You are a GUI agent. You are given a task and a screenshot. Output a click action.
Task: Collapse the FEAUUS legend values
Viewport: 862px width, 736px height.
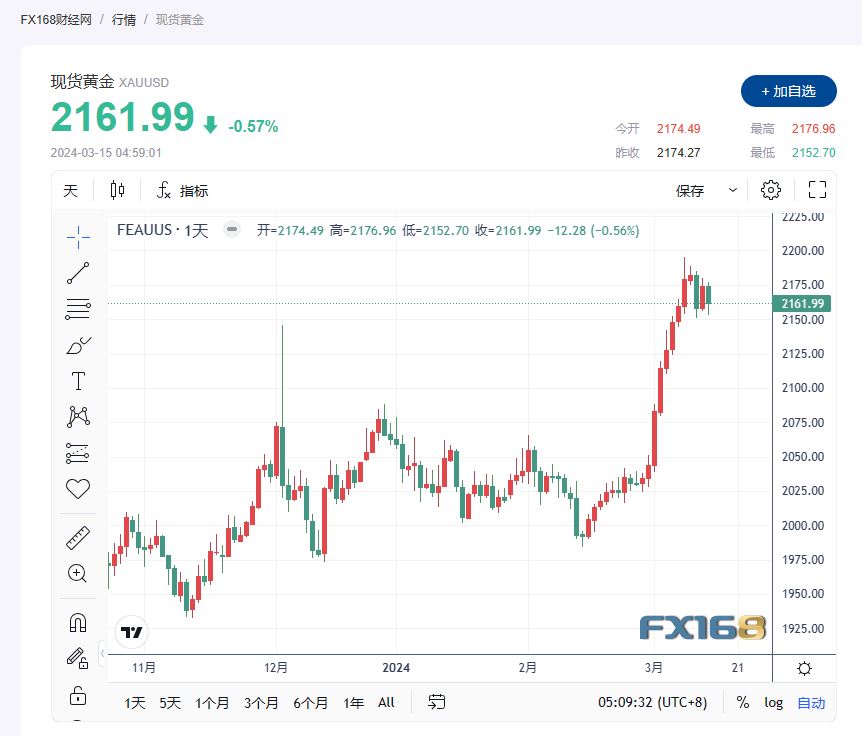tap(231, 230)
